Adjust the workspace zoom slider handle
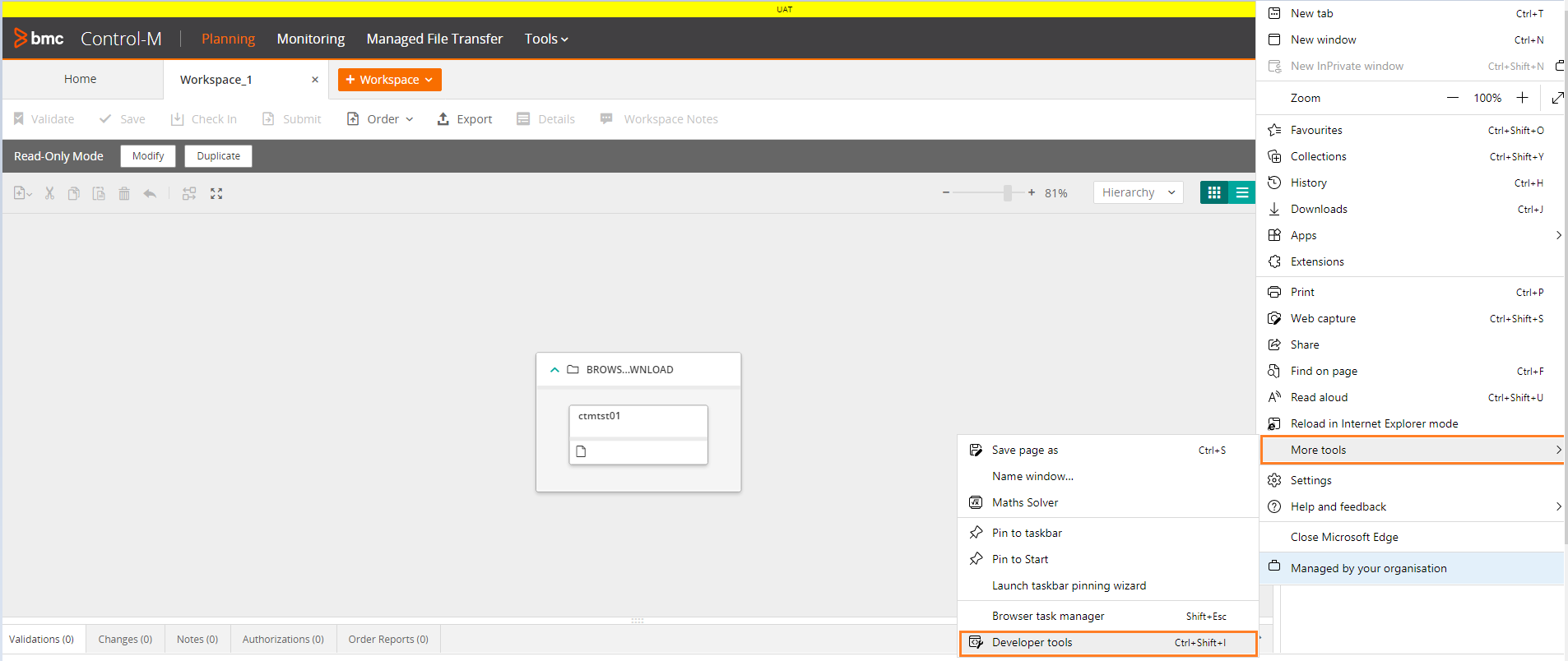The width and height of the screenshot is (1568, 661). [x=1008, y=192]
